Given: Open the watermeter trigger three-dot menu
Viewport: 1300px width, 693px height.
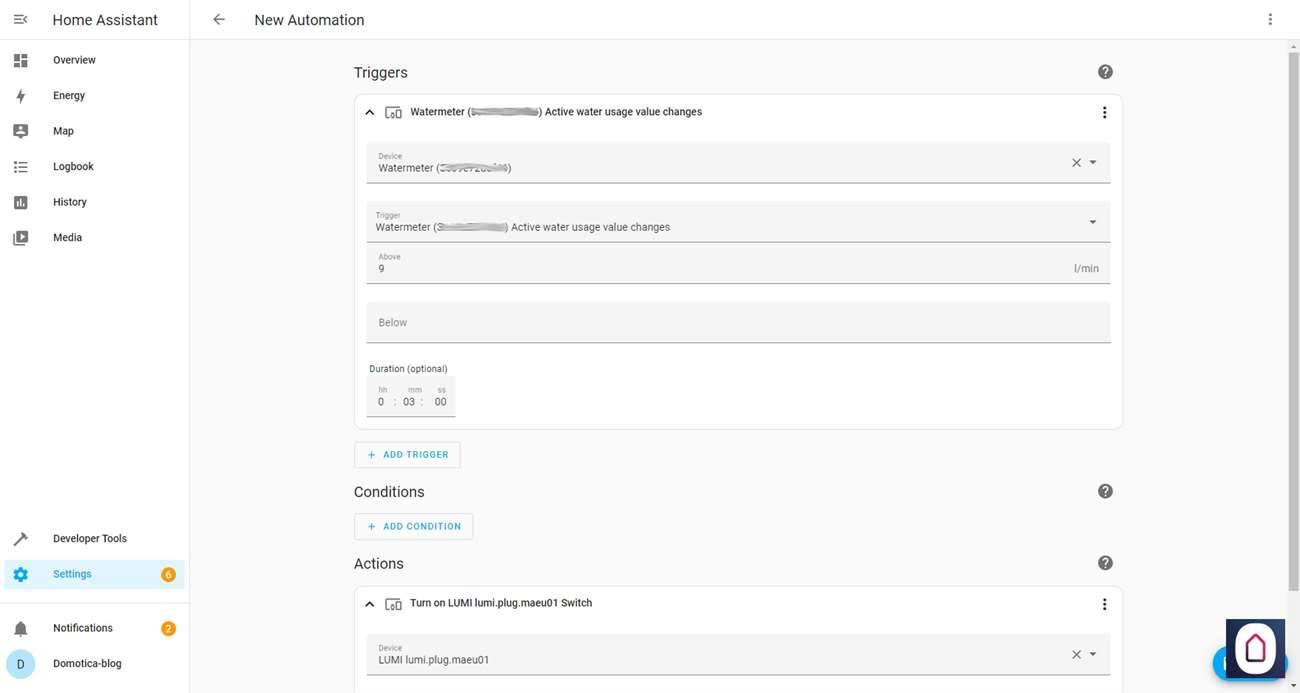Looking at the screenshot, I should pos(1104,113).
